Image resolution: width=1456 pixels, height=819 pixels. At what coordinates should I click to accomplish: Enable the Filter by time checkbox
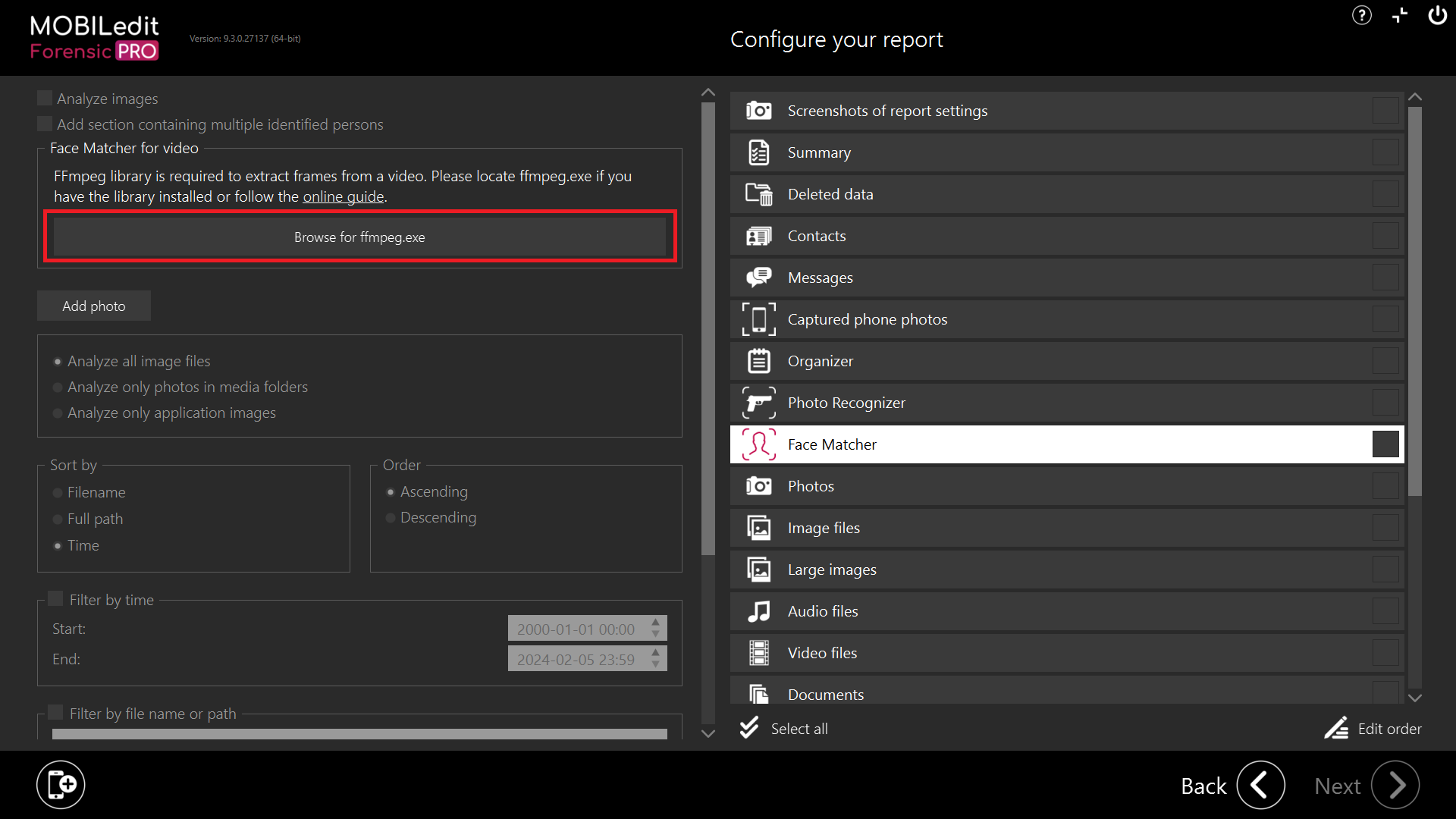[x=55, y=599]
